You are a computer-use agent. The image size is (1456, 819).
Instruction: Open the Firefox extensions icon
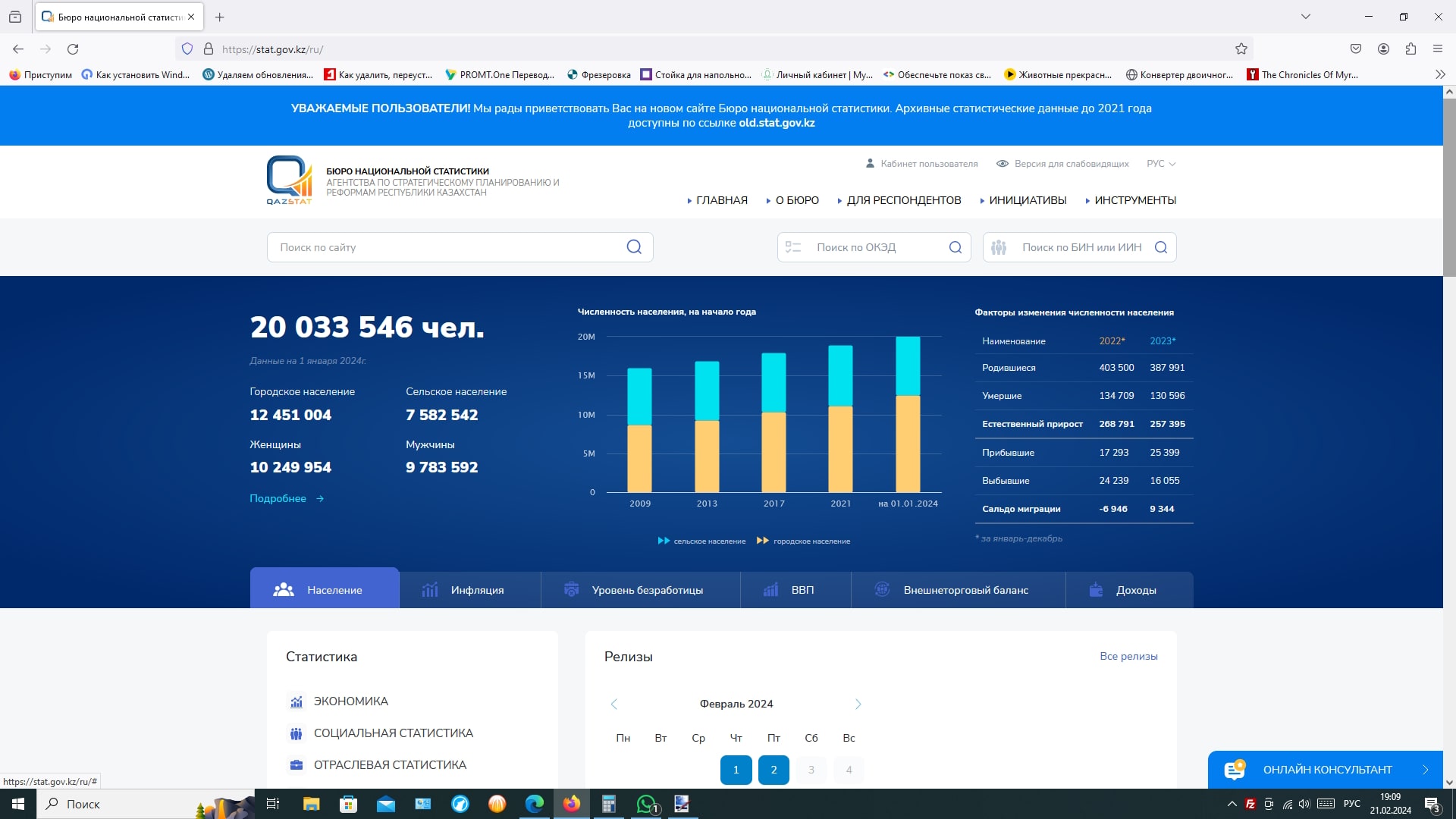(x=1410, y=49)
